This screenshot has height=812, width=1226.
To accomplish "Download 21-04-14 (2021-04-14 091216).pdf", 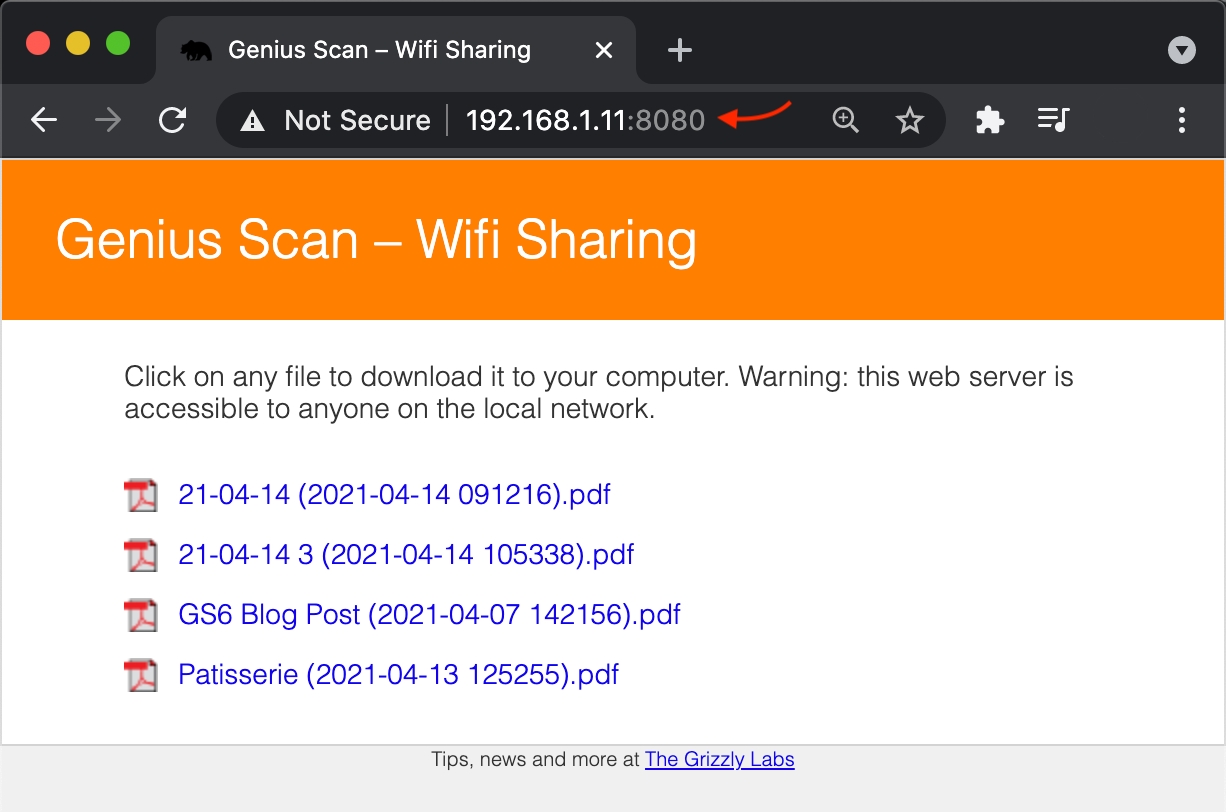I will (x=394, y=494).
